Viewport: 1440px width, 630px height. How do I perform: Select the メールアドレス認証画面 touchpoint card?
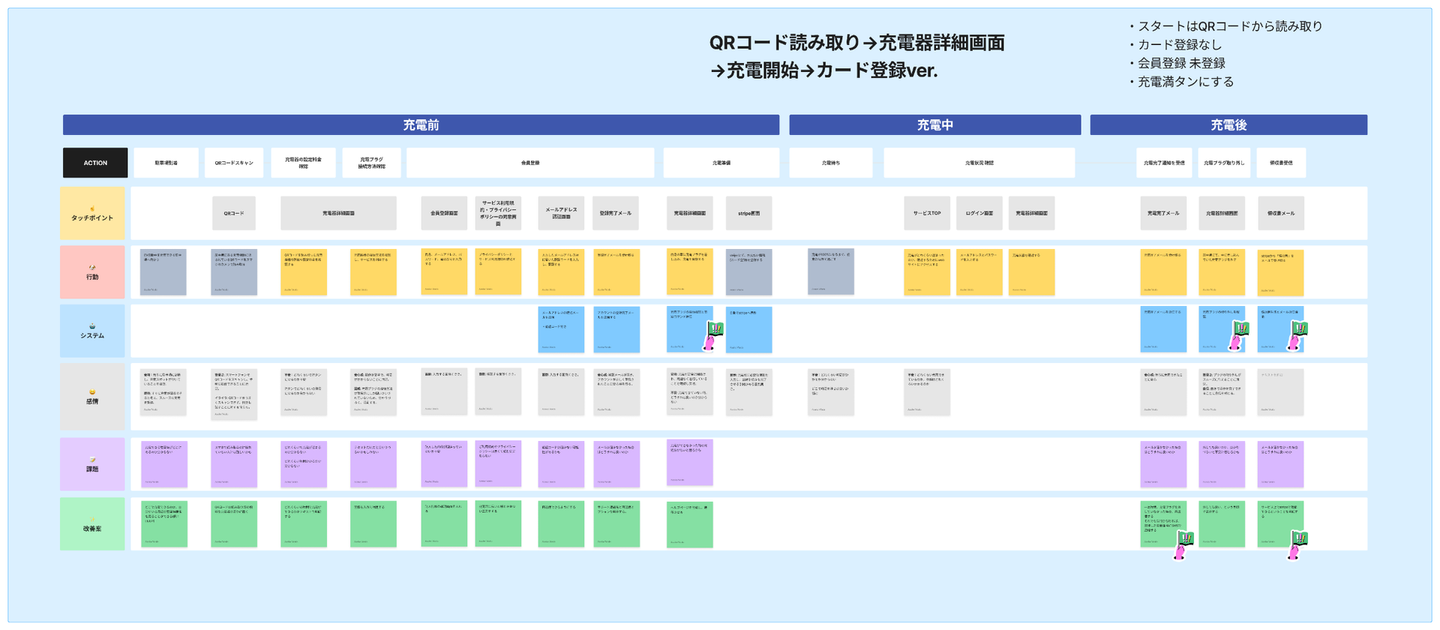562,213
